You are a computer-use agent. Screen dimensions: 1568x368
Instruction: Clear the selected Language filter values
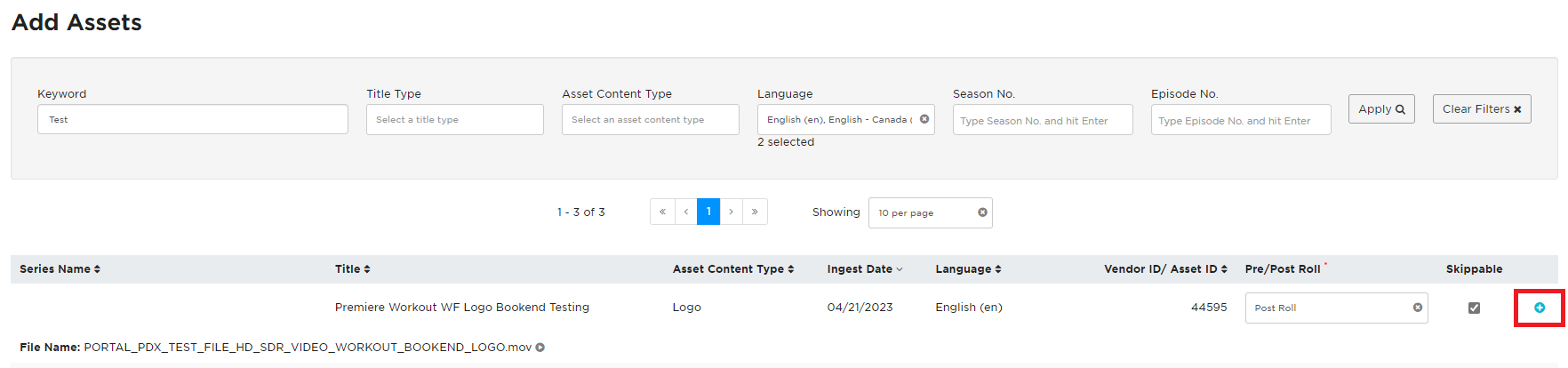click(x=924, y=119)
